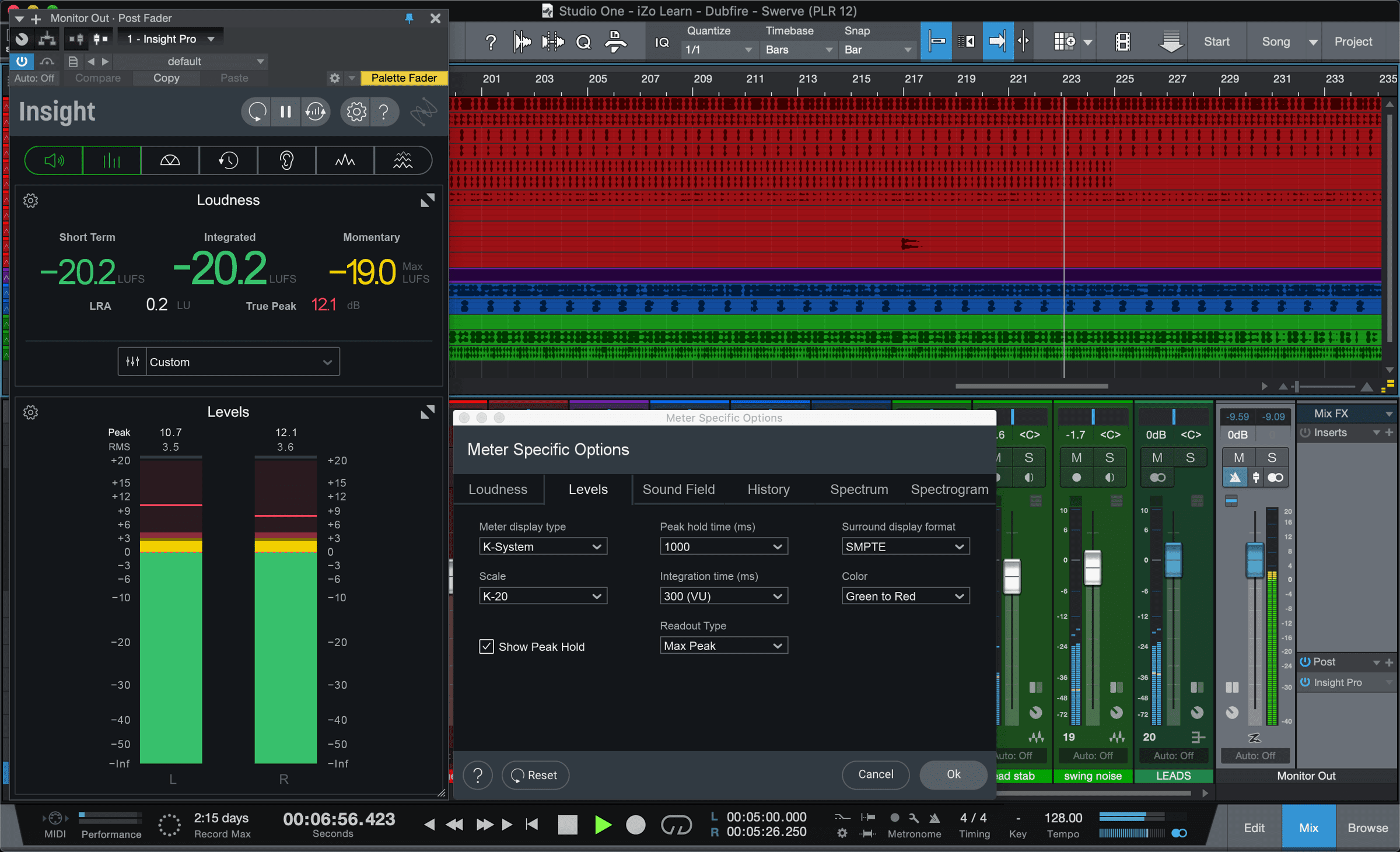Adjust the LEADS channel fader
This screenshot has height=852, width=1400.
1173,560
